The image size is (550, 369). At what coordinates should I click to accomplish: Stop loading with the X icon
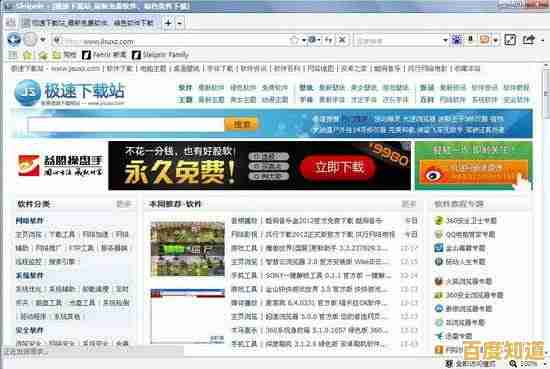coord(342,40)
